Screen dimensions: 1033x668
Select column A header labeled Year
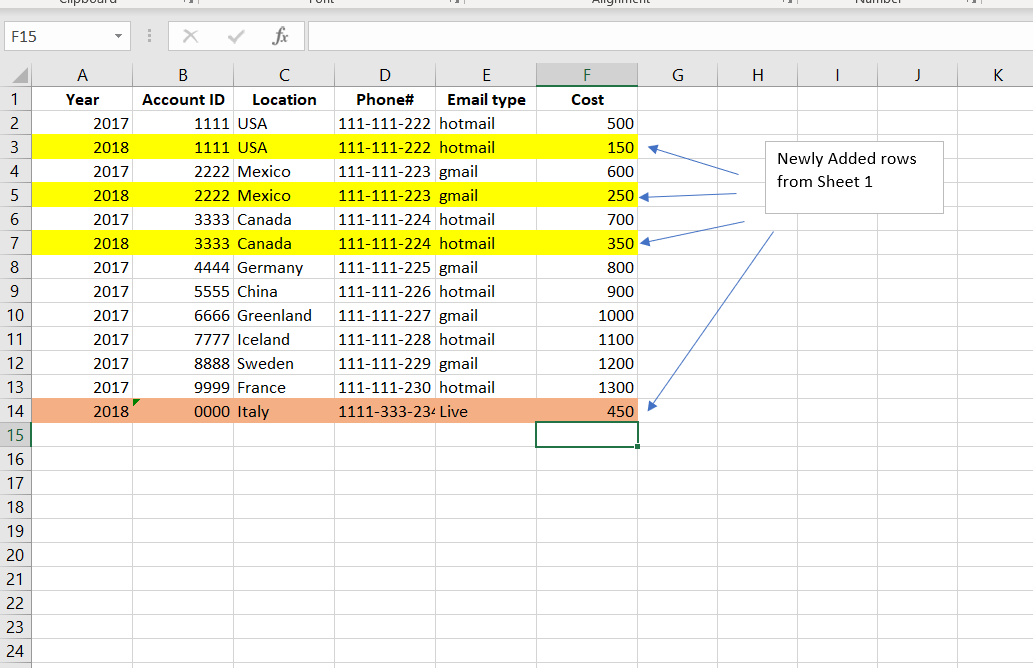pyautogui.click(x=82, y=75)
